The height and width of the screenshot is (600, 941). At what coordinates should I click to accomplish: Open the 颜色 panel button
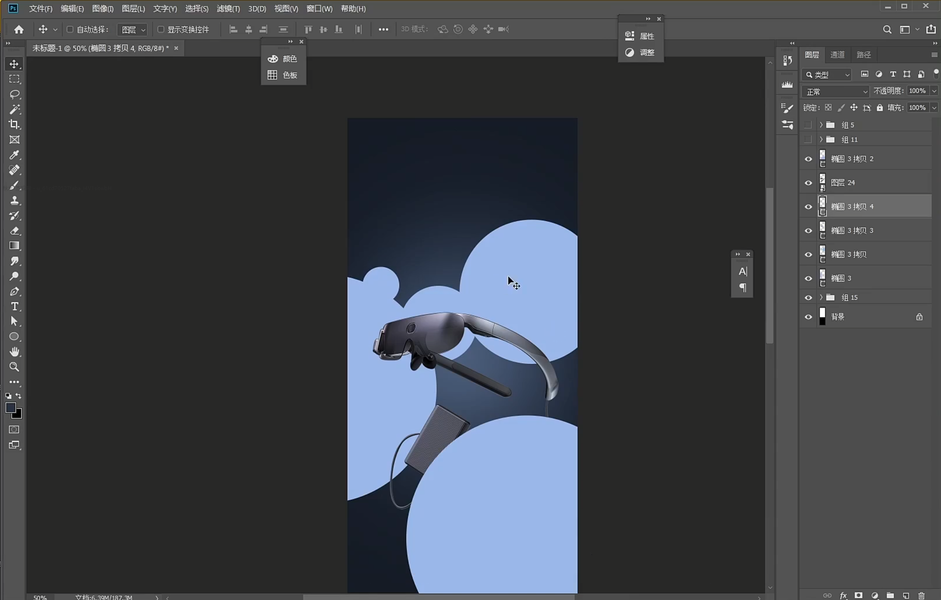283,59
